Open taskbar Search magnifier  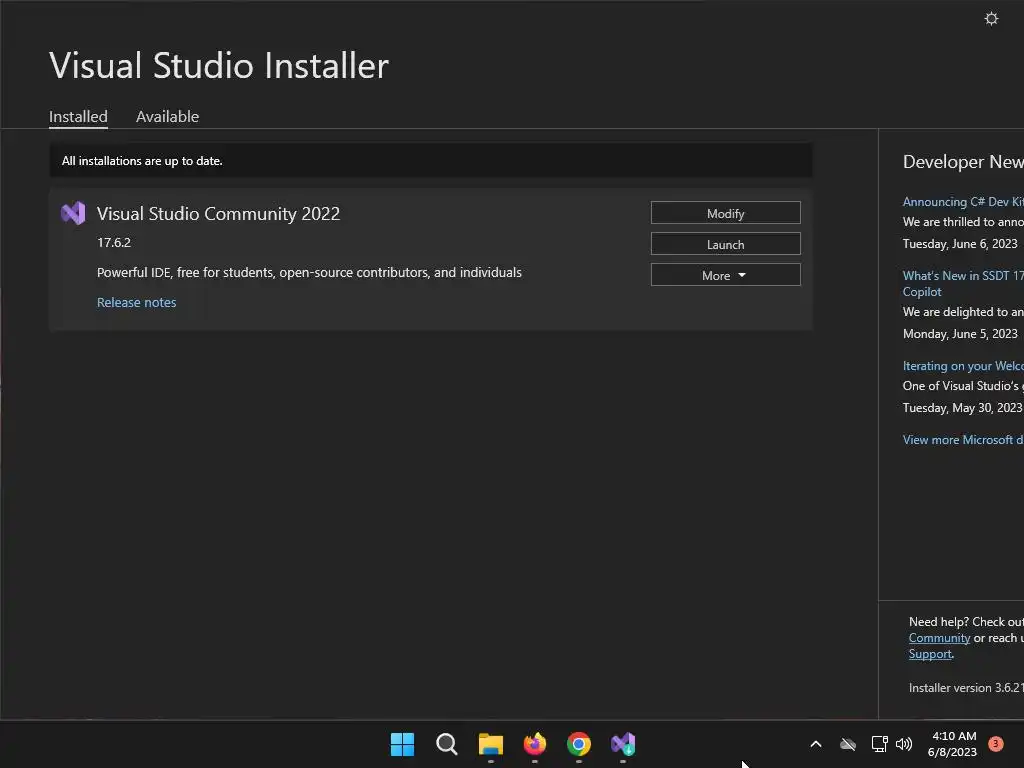447,744
